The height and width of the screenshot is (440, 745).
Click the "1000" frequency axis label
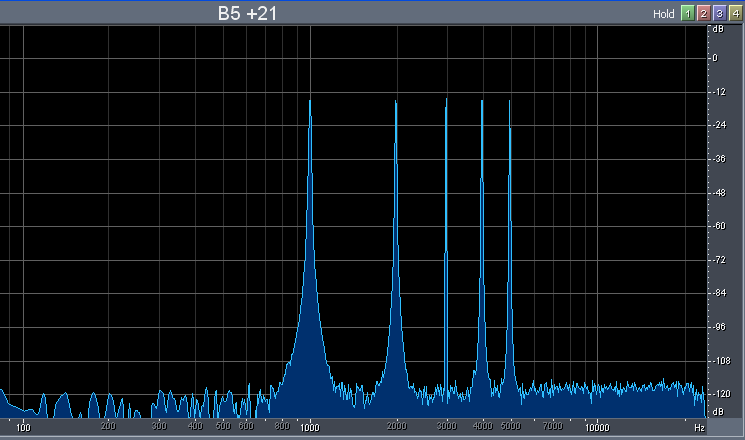pos(310,427)
